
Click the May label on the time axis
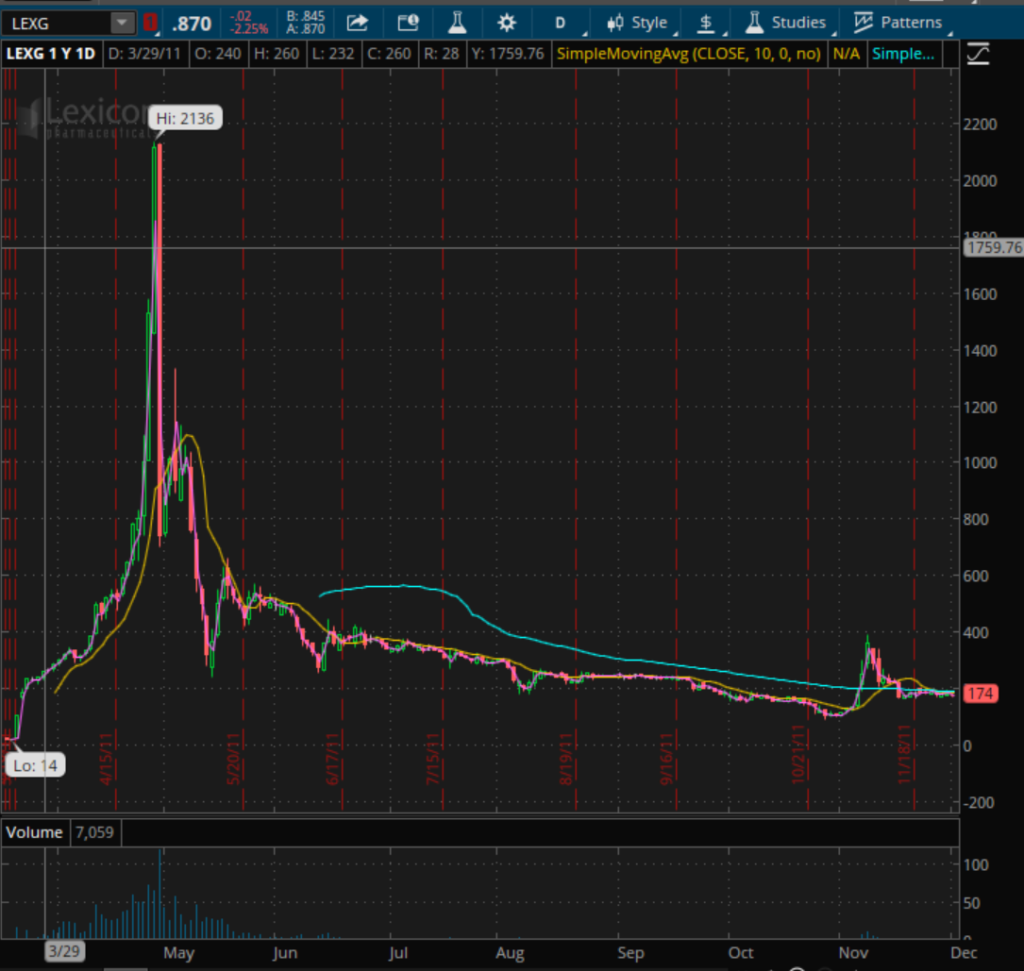179,953
